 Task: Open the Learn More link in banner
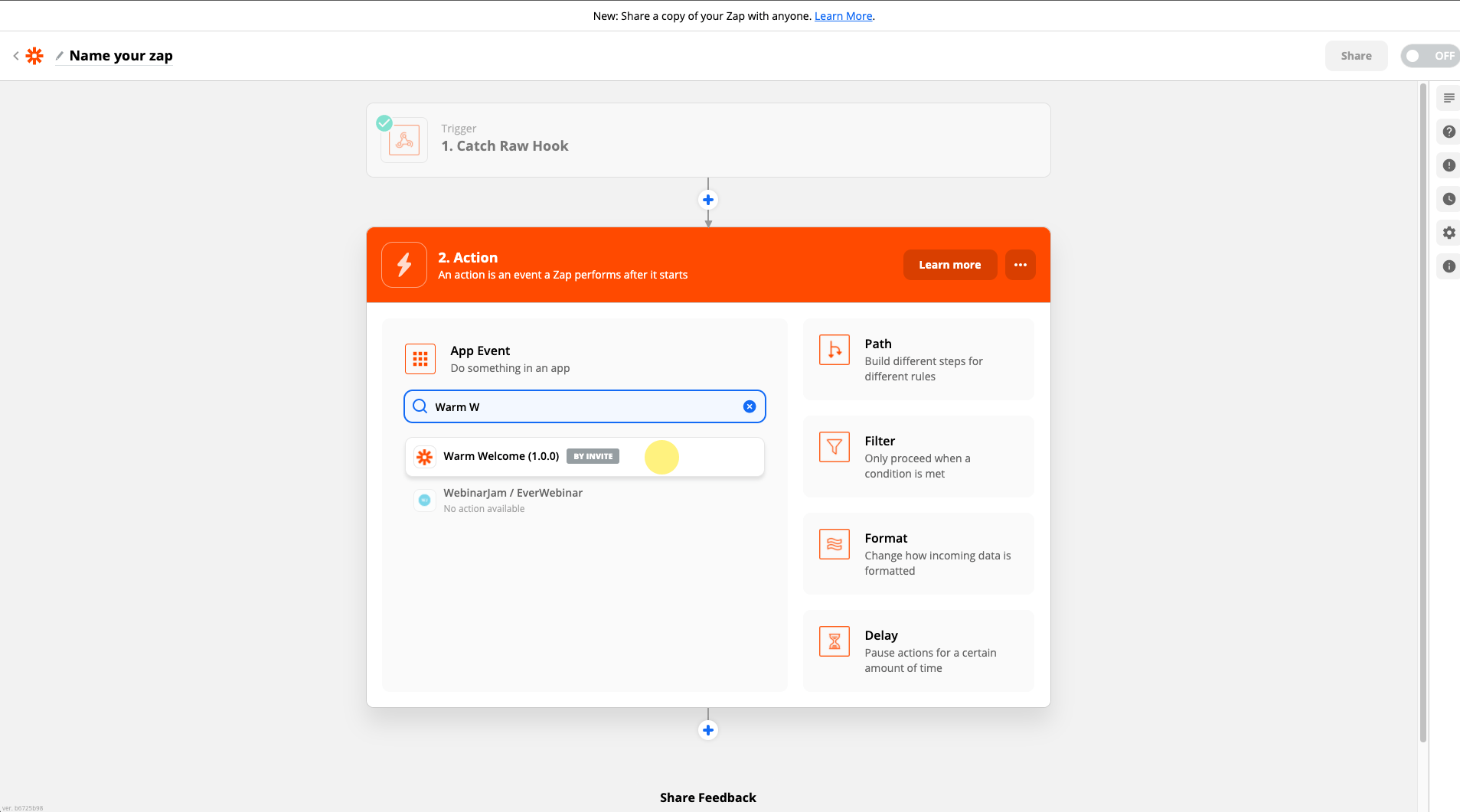point(843,16)
